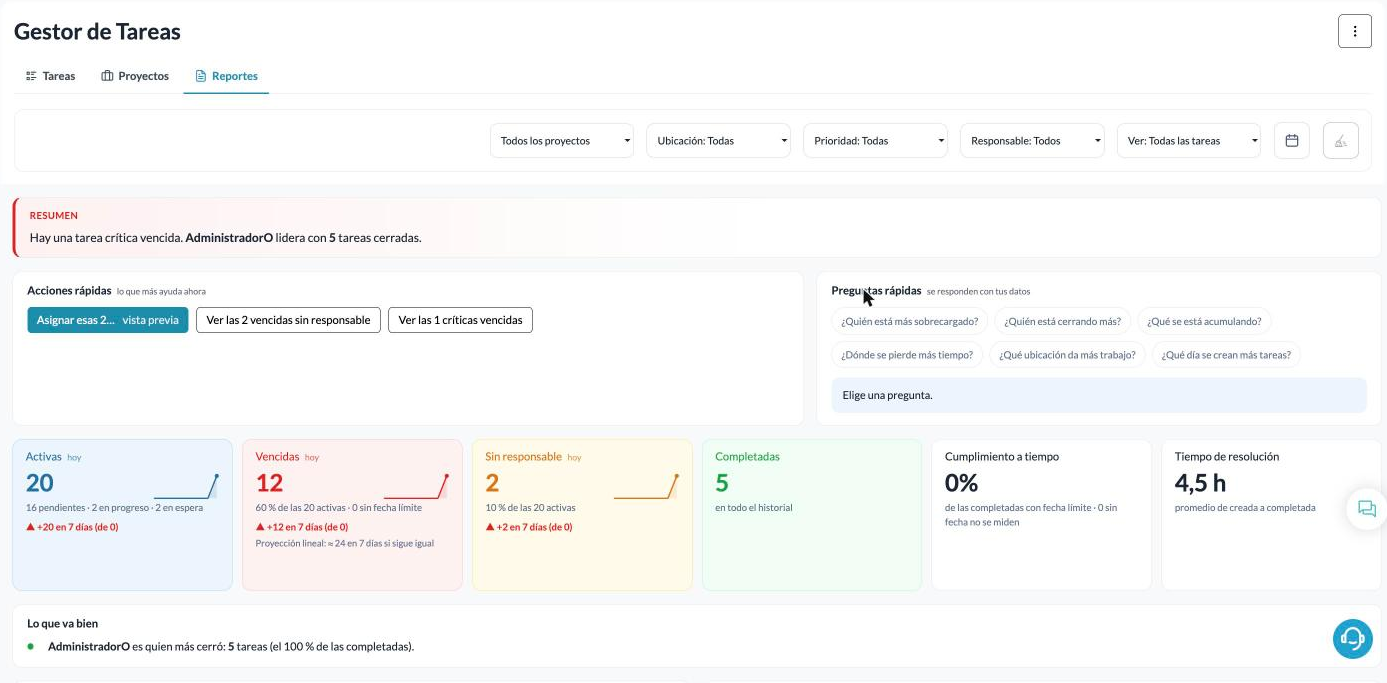Open the Sin responsable card showing 2

(x=582, y=515)
